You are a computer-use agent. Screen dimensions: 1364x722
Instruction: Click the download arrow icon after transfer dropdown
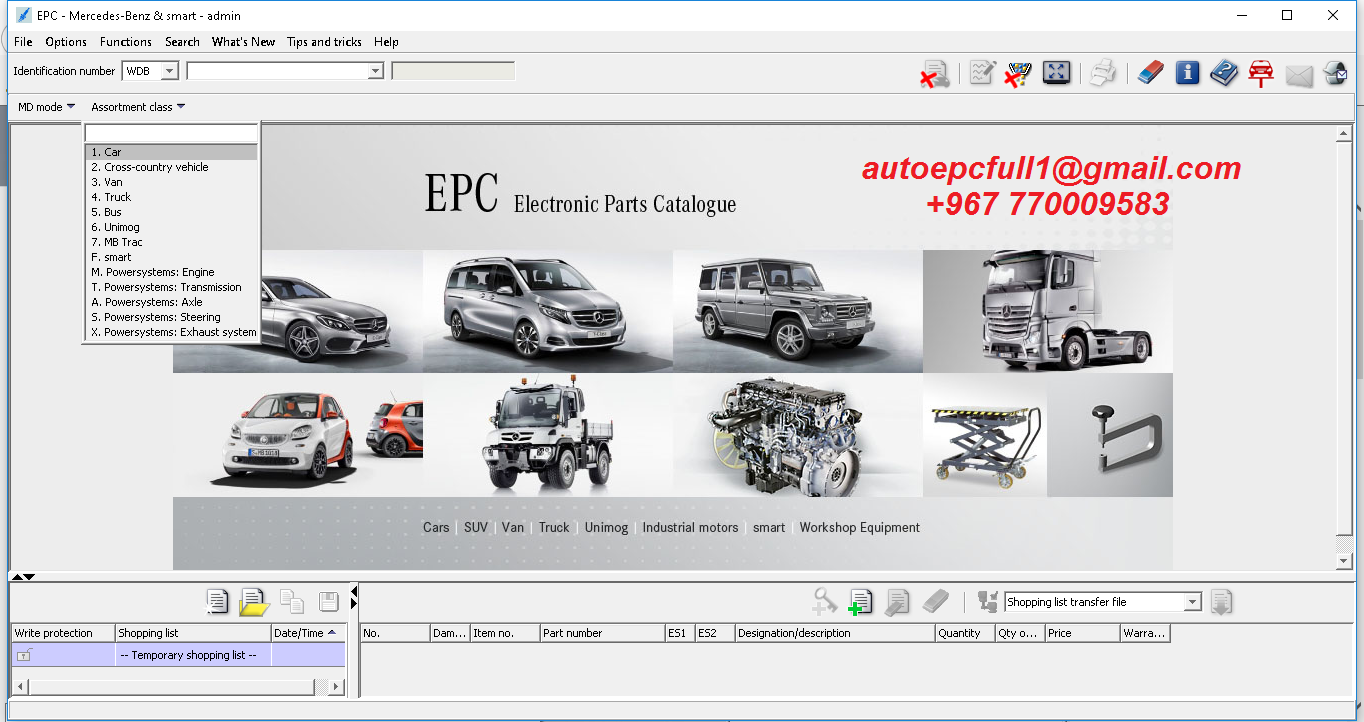pos(1221,601)
